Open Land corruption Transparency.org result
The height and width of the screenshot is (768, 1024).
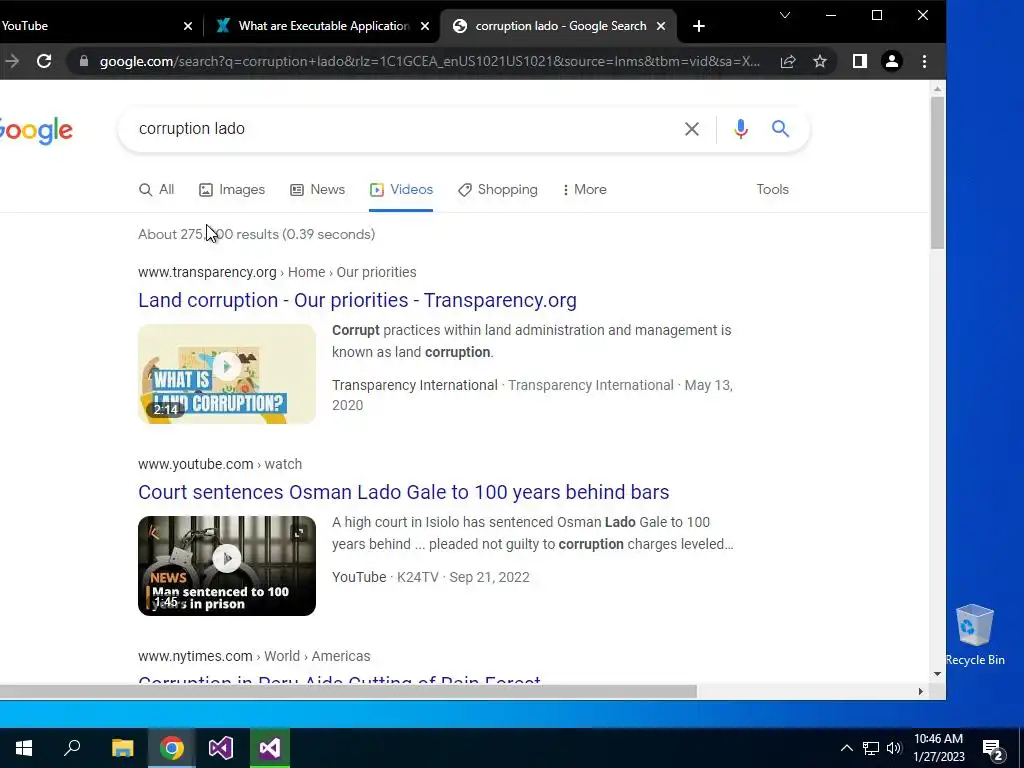pyautogui.click(x=357, y=300)
